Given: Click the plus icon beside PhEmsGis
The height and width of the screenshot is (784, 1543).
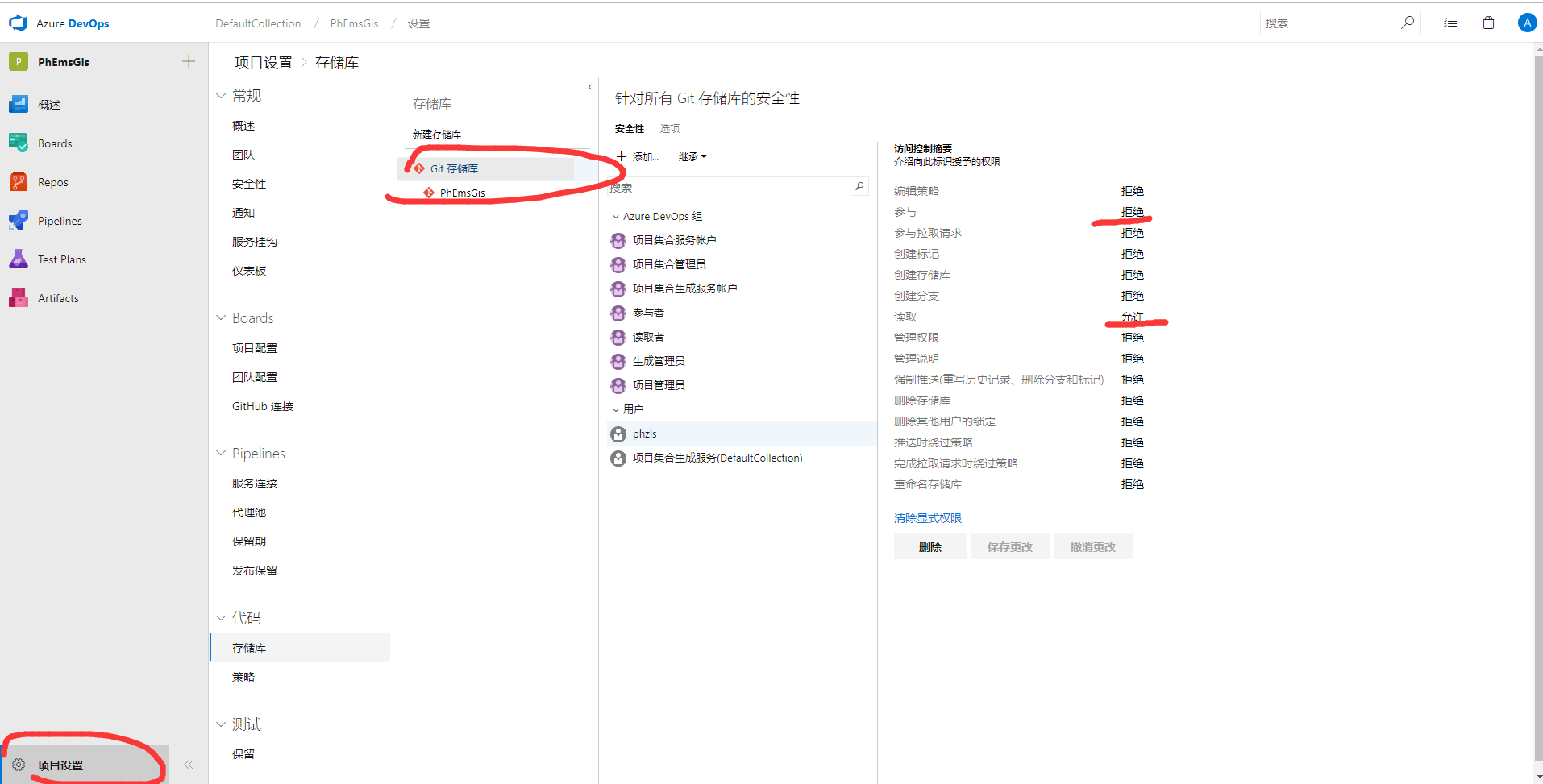Looking at the screenshot, I should [189, 62].
